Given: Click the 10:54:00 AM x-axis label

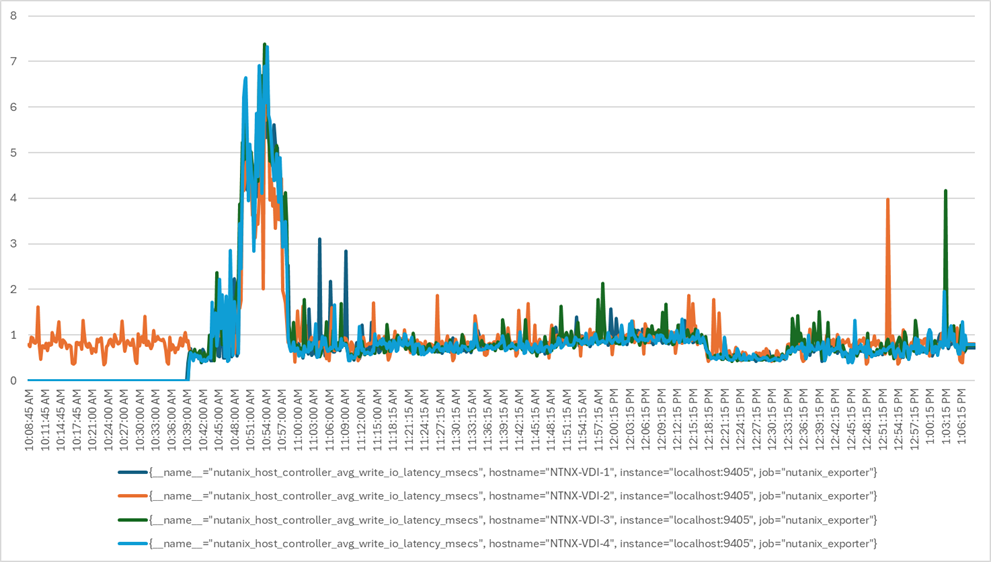Looking at the screenshot, I should click(267, 419).
